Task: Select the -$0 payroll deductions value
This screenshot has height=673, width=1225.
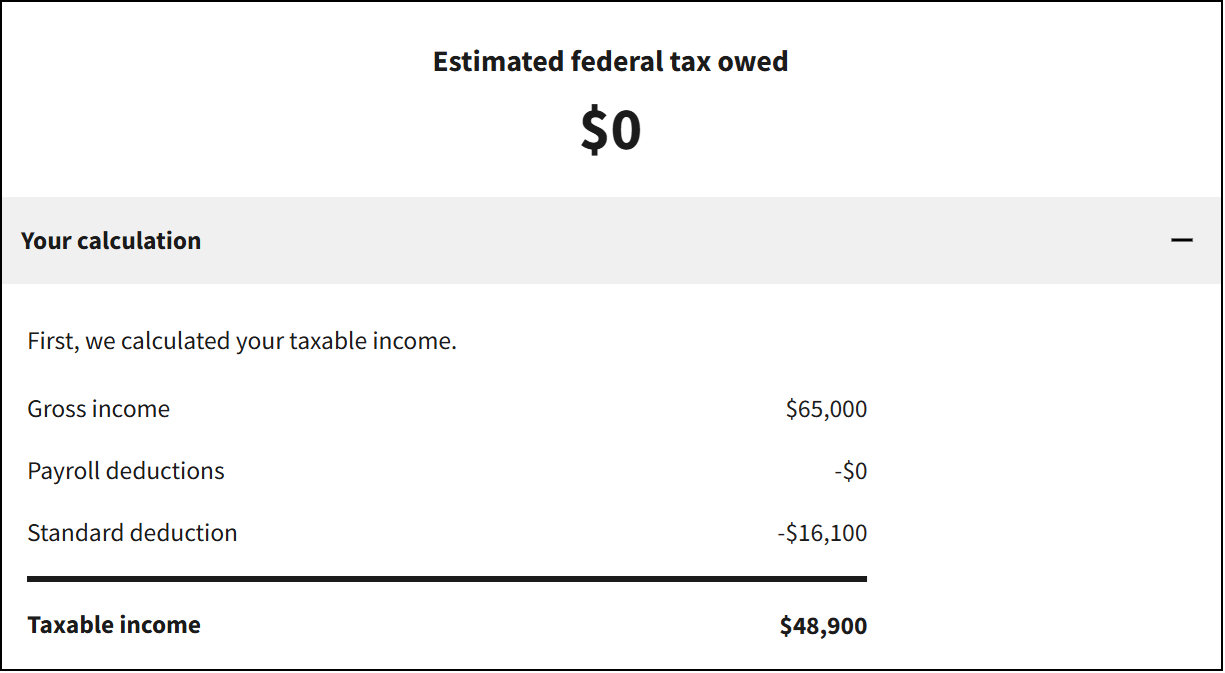Action: pos(851,470)
